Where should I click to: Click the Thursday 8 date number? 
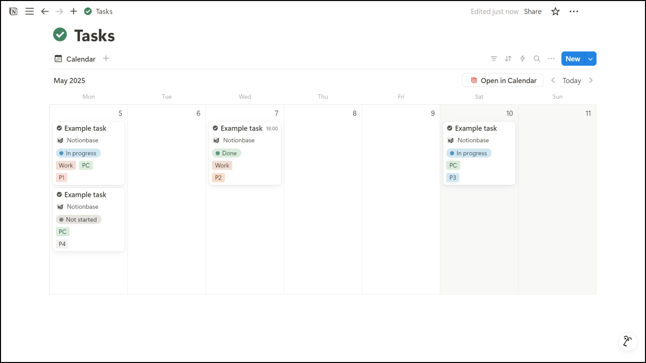pos(354,113)
